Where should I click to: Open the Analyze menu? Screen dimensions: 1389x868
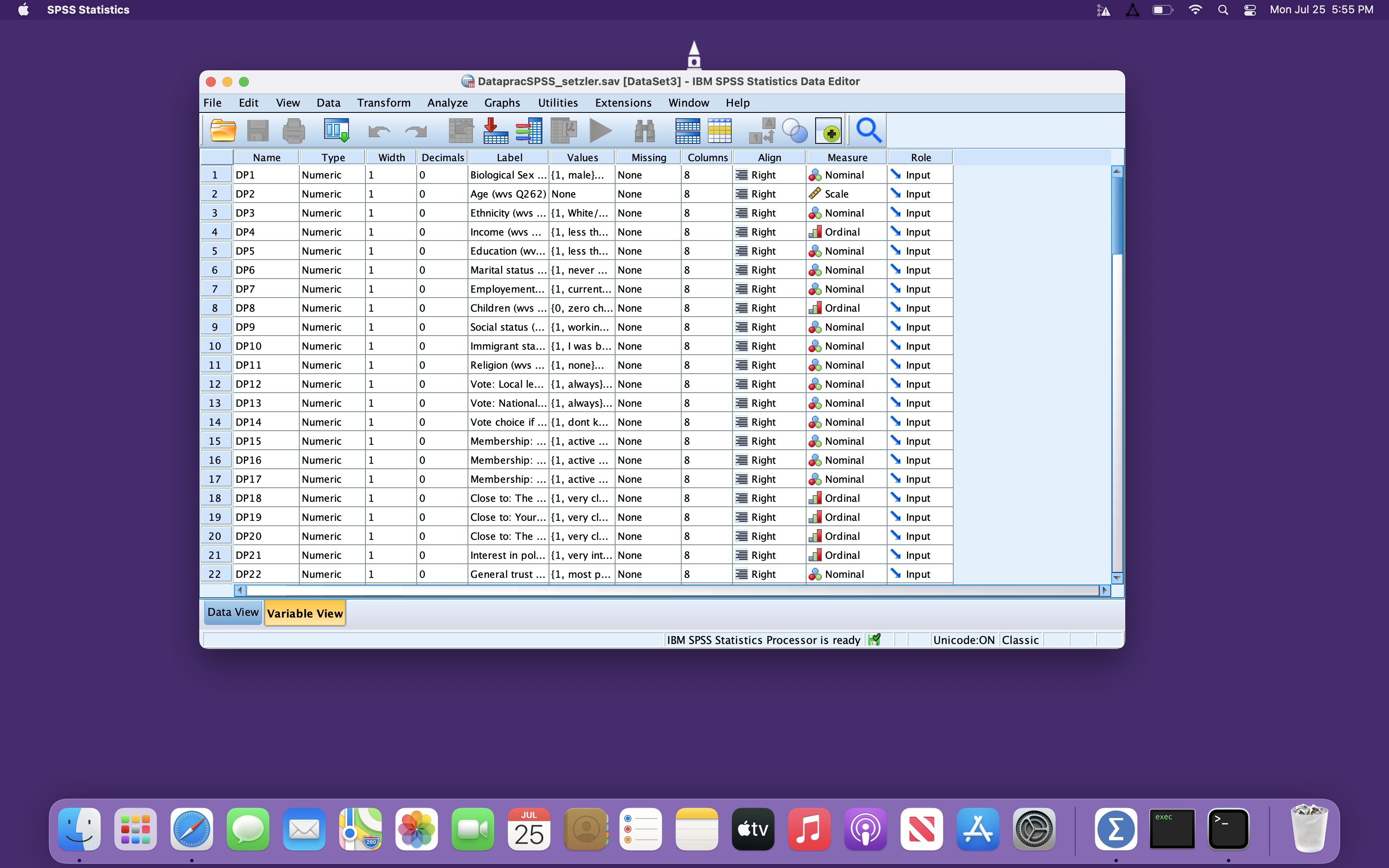click(447, 103)
